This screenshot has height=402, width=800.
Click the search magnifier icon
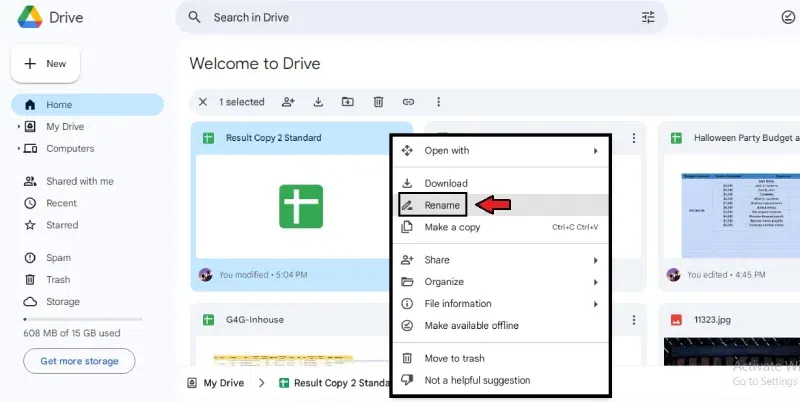click(x=194, y=17)
